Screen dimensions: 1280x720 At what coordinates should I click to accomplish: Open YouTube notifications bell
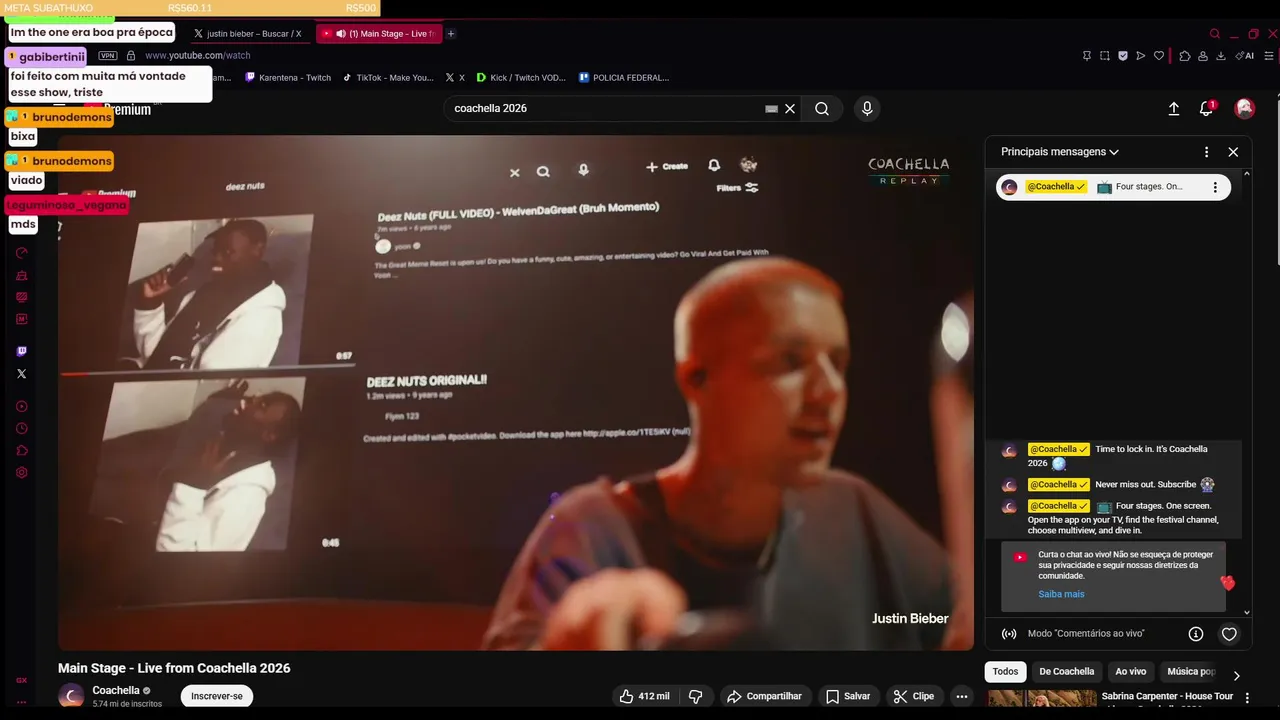[x=1206, y=108]
